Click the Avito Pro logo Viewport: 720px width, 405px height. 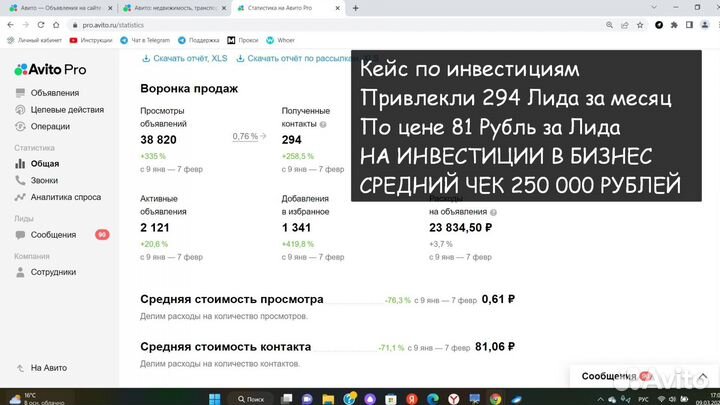click(51, 70)
